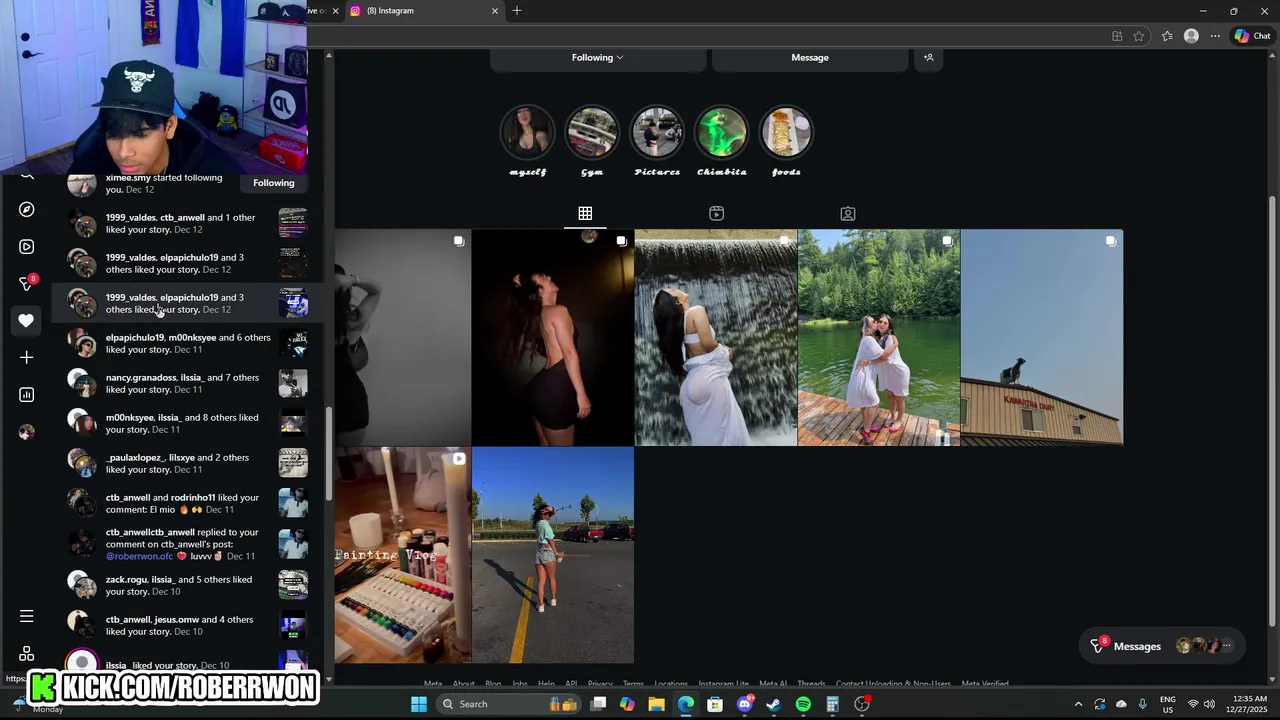Open the 'Pictures' story highlight

tap(657, 132)
